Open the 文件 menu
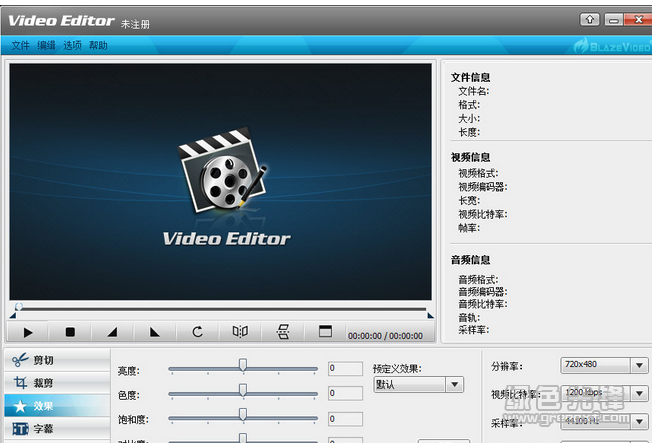 tap(20, 45)
